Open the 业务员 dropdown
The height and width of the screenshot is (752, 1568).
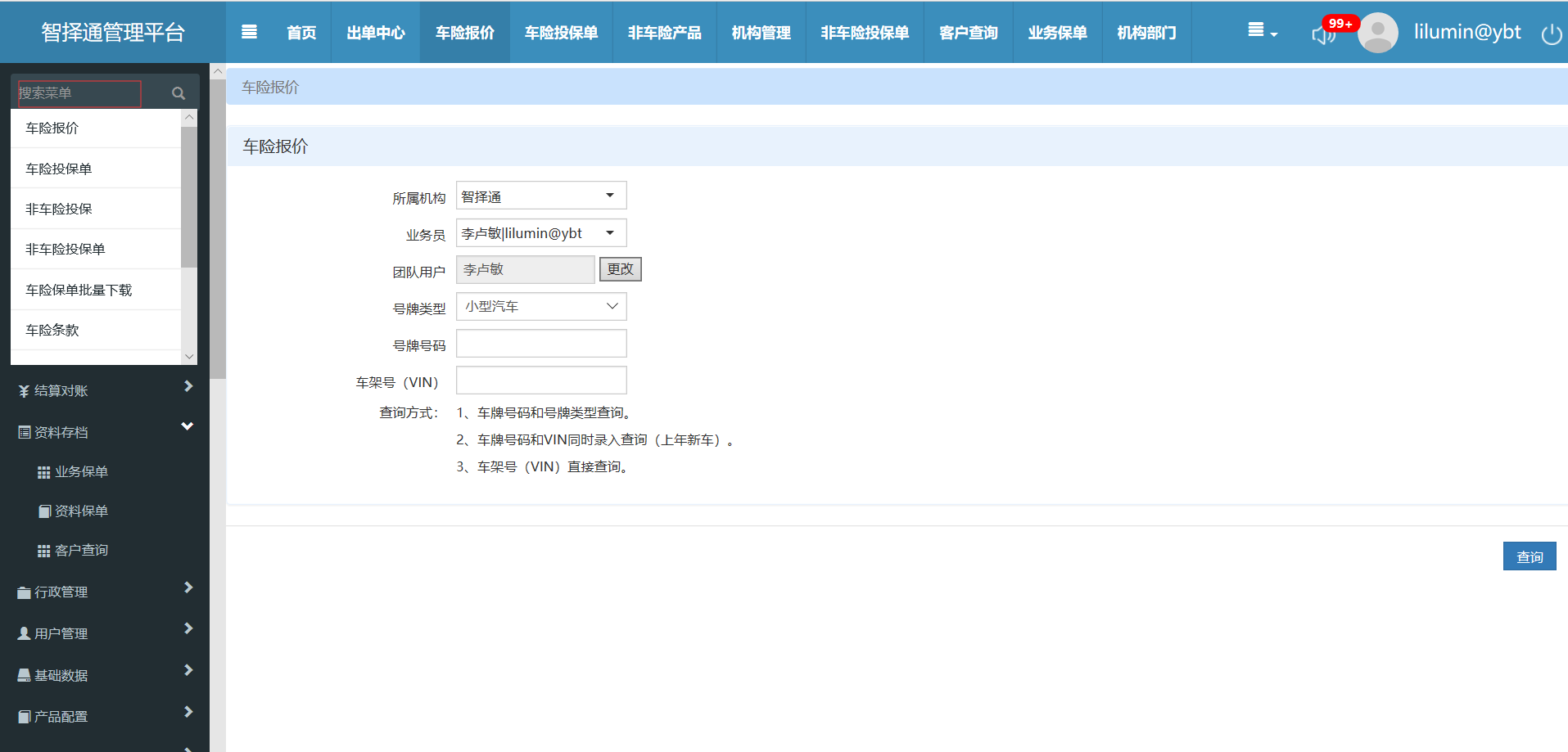(541, 233)
